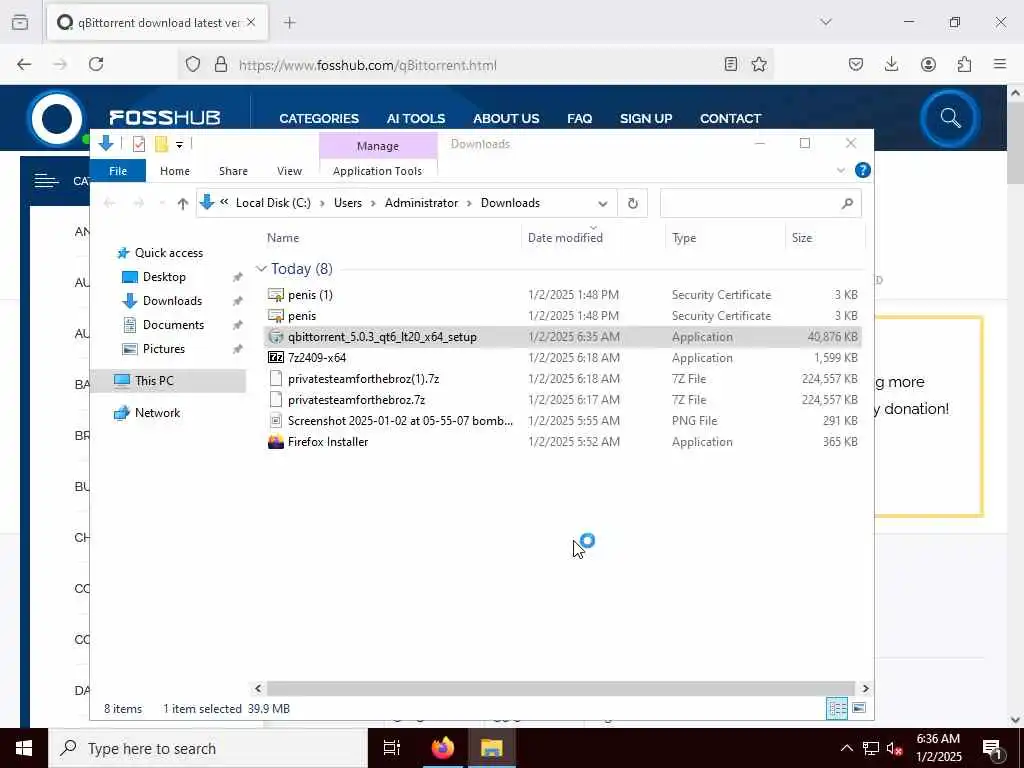
Task: Switch to large thumbnails view button
Action: coord(859,709)
